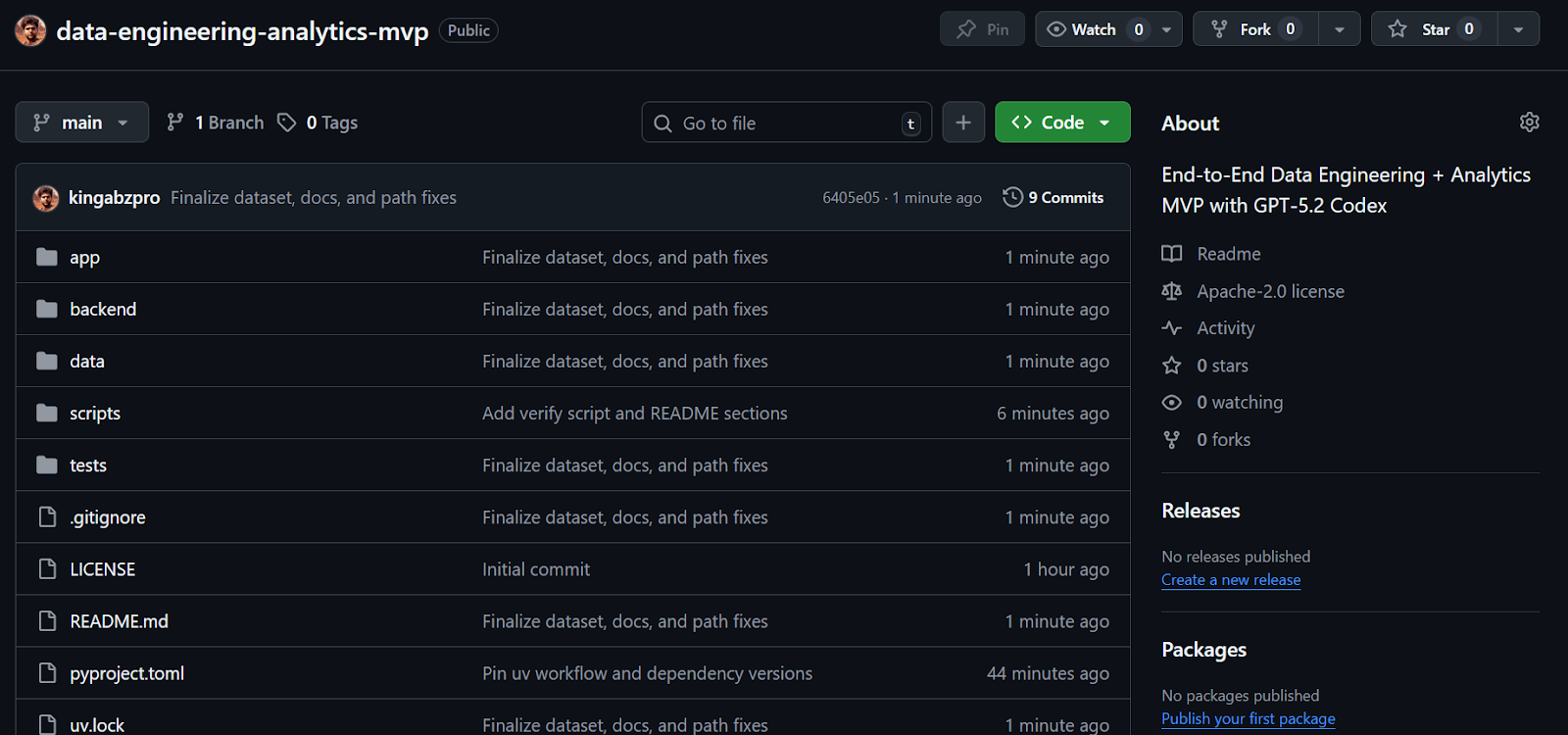Screen dimensions: 1568x735
Task: Open the pyproject.toml file
Action: point(127,673)
